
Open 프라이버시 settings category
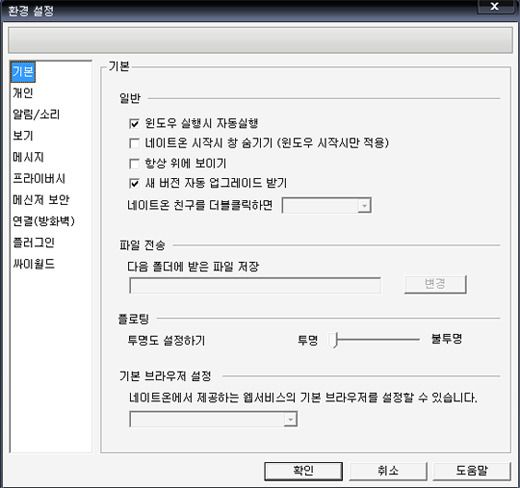click(39, 178)
